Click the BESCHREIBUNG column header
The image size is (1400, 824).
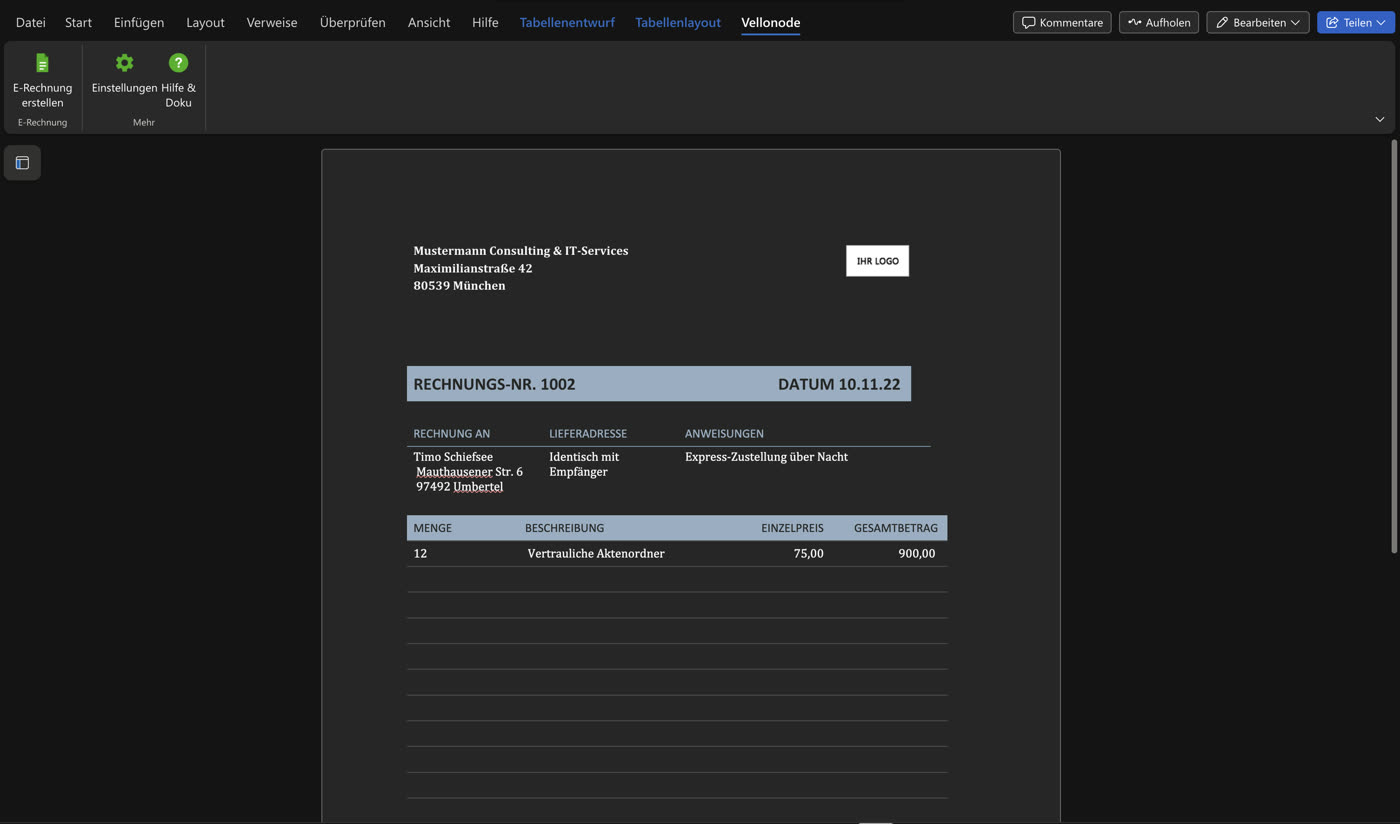tap(564, 528)
